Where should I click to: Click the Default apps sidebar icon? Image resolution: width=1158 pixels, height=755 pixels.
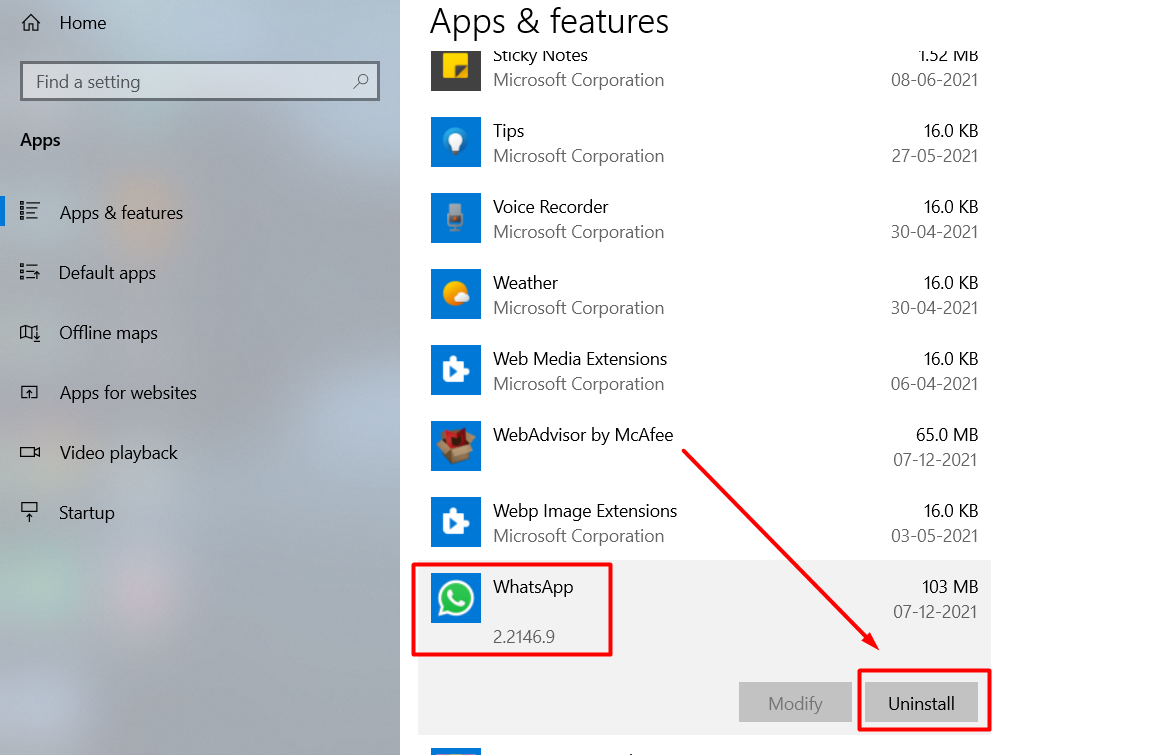30,272
